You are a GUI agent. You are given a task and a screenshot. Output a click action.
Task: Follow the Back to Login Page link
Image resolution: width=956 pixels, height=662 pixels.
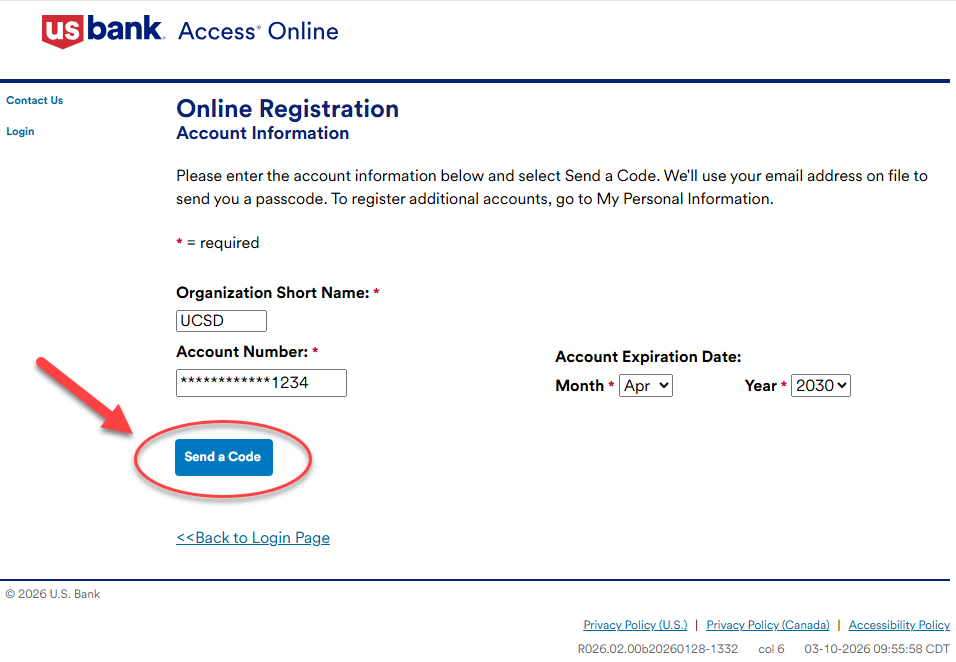pyautogui.click(x=252, y=537)
